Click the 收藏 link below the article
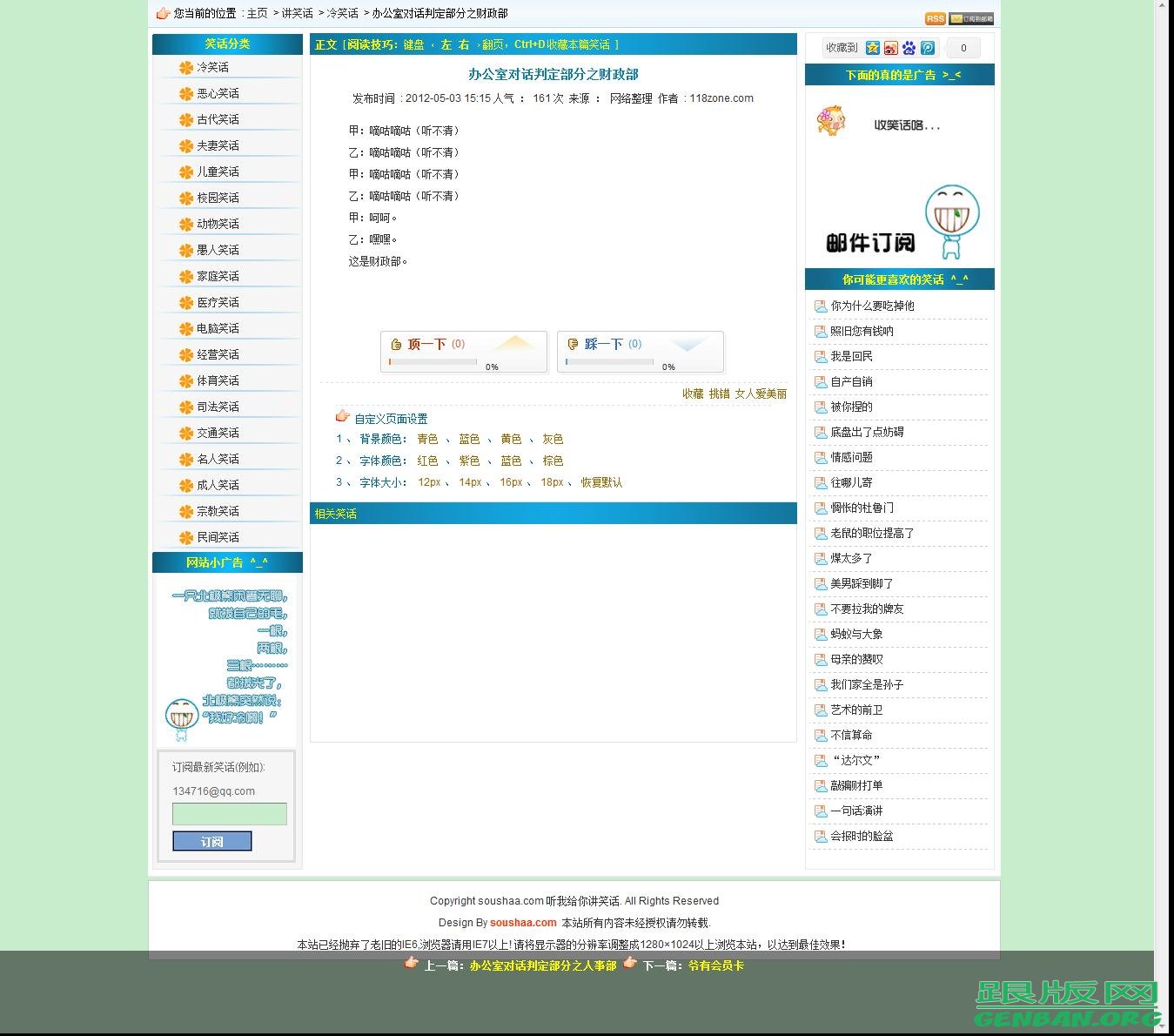Viewport: 1174px width, 1036px height. [692, 394]
